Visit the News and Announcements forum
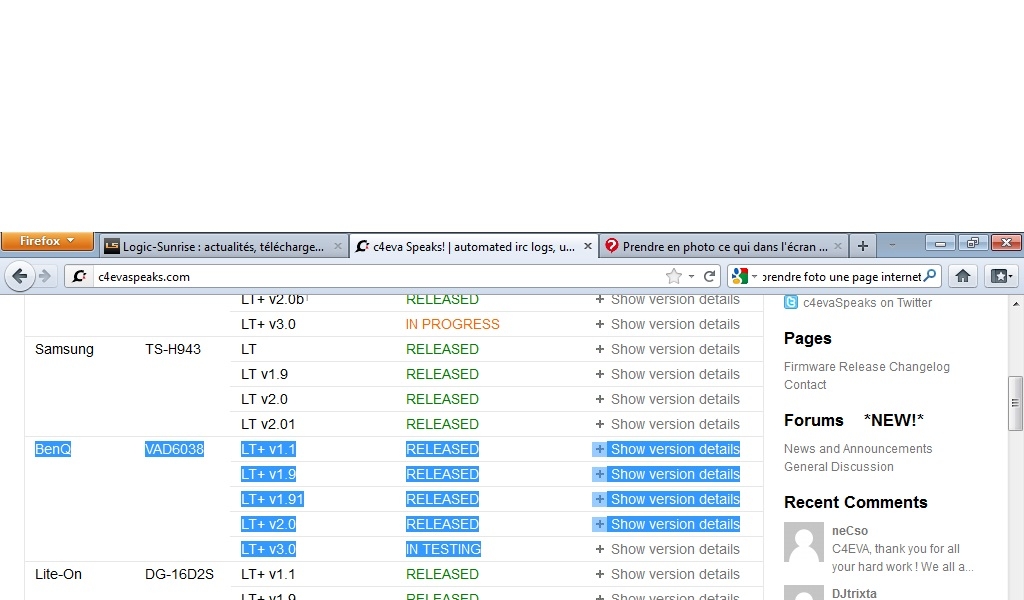The width and height of the screenshot is (1024, 600). tap(858, 449)
